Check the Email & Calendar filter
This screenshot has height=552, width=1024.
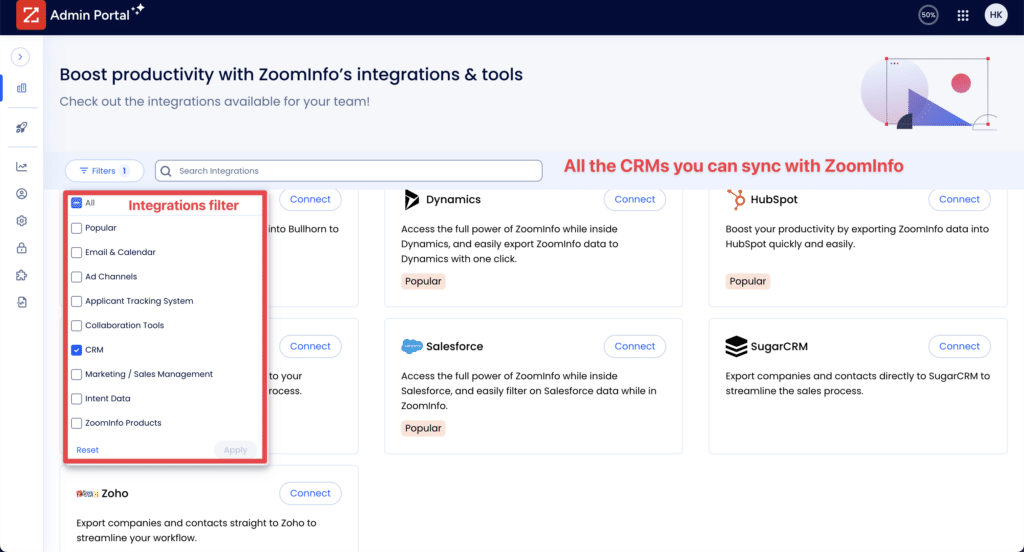coord(76,252)
